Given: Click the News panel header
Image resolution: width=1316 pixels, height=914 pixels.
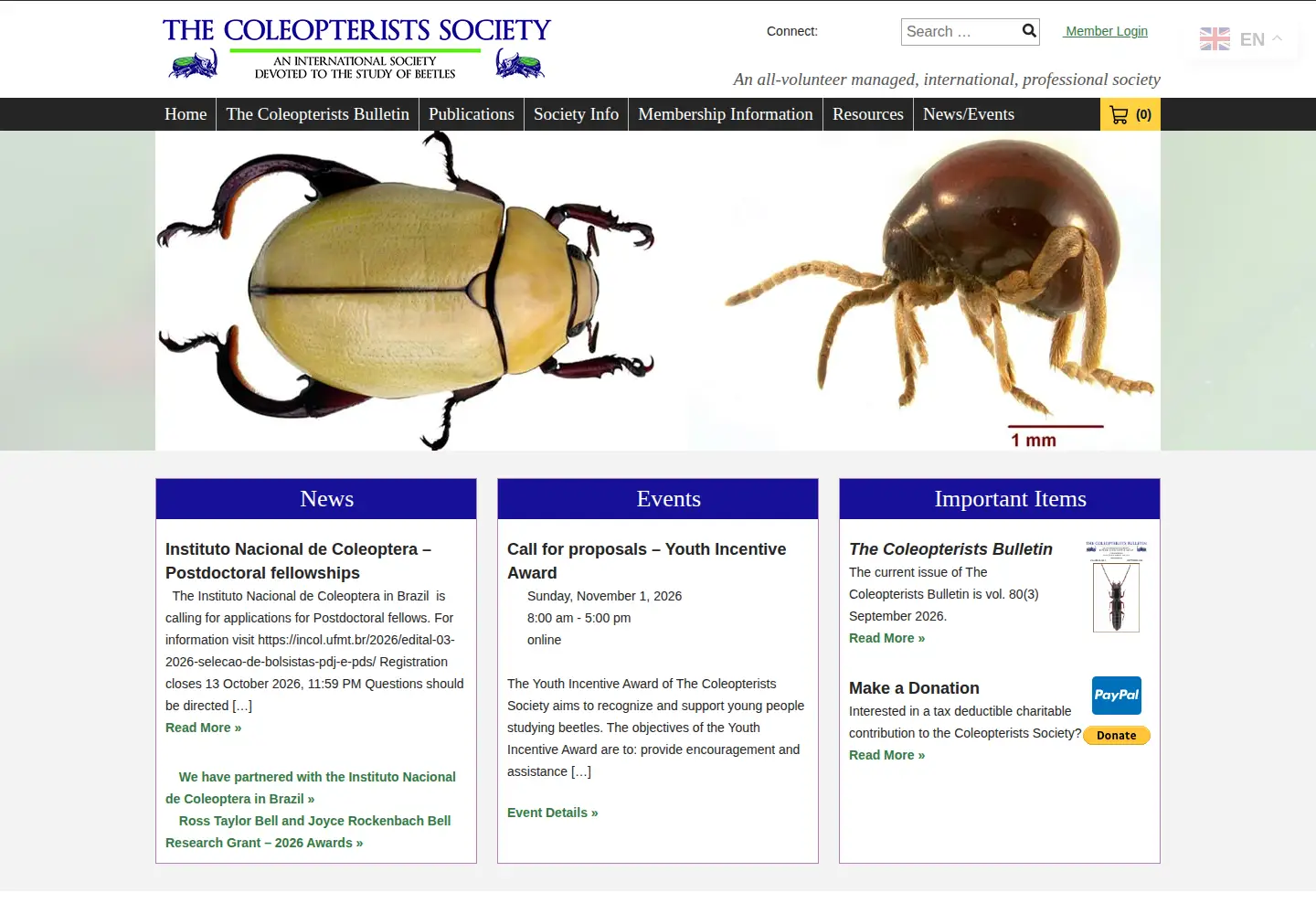Looking at the screenshot, I should (x=316, y=499).
